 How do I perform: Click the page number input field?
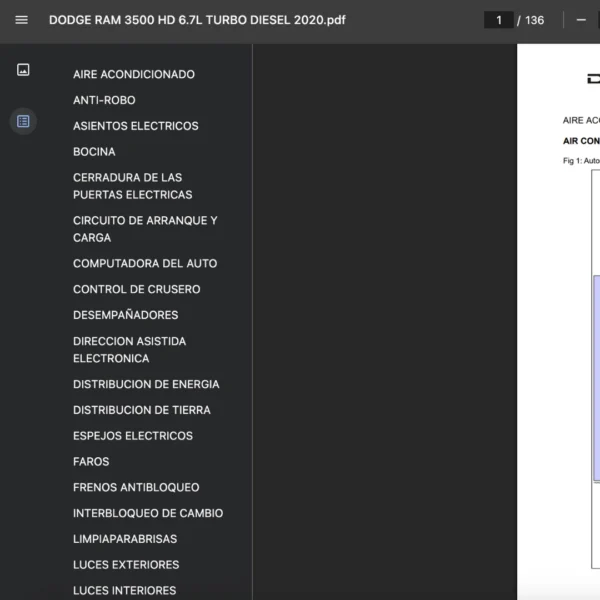[498, 20]
